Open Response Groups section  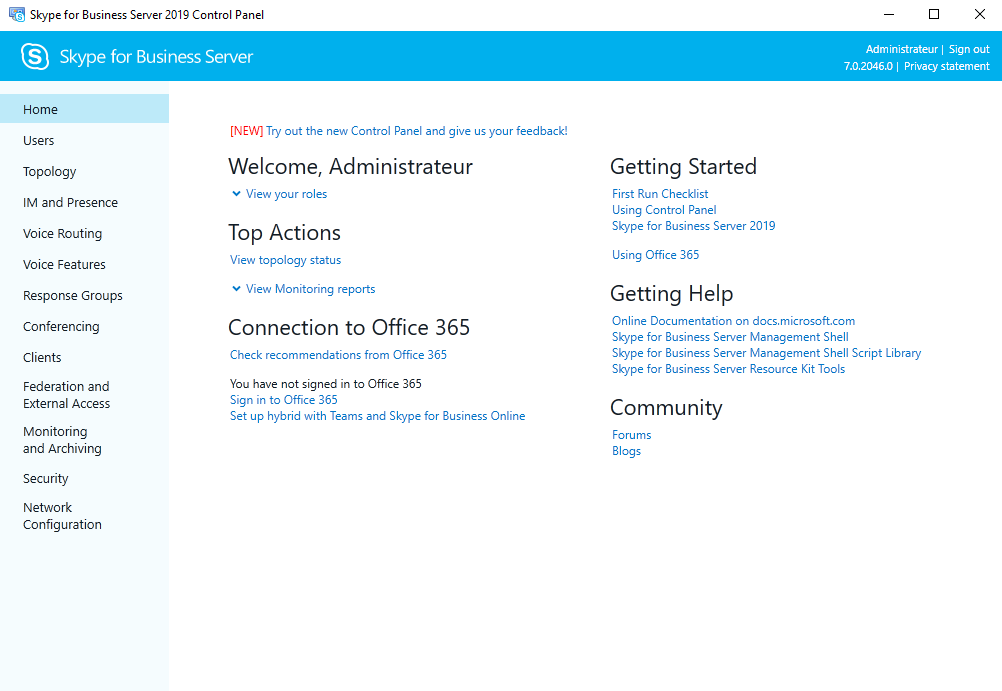coord(84,295)
